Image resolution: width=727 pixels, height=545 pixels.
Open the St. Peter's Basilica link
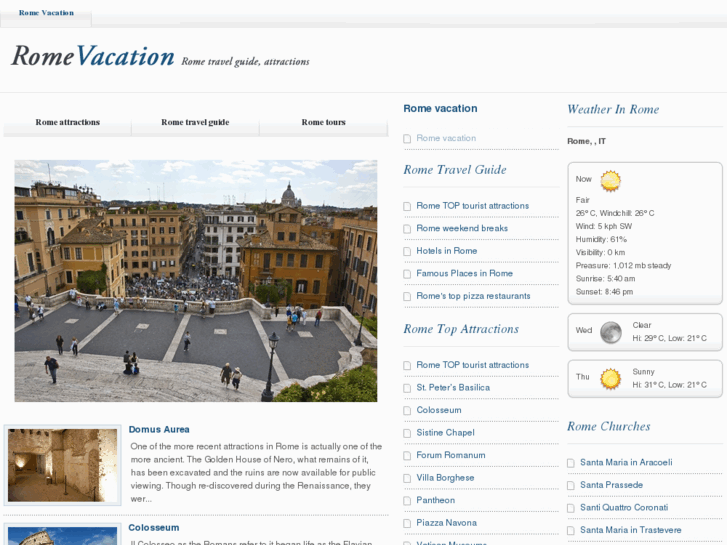pos(453,387)
